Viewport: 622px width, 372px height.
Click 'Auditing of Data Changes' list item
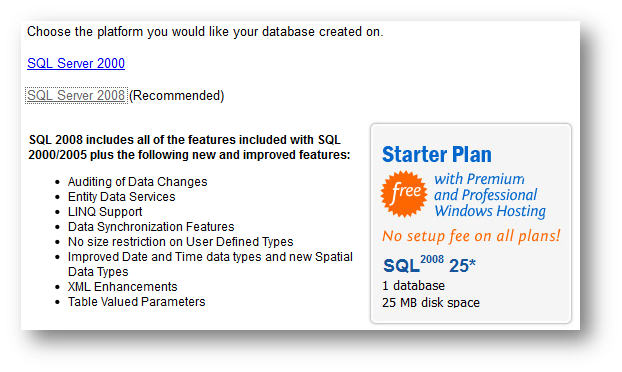137,182
